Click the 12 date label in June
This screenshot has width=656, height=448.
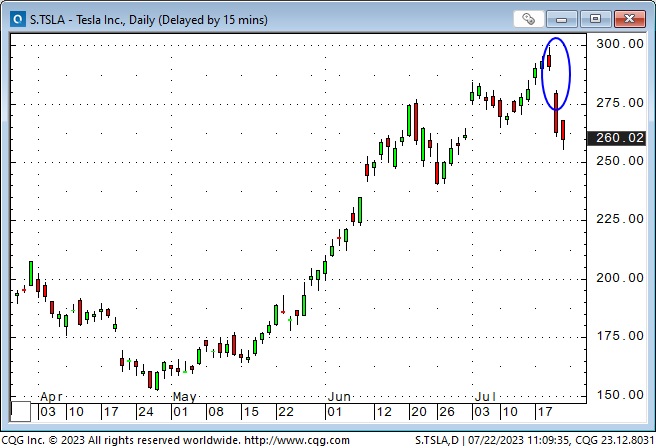pyautogui.click(x=384, y=412)
